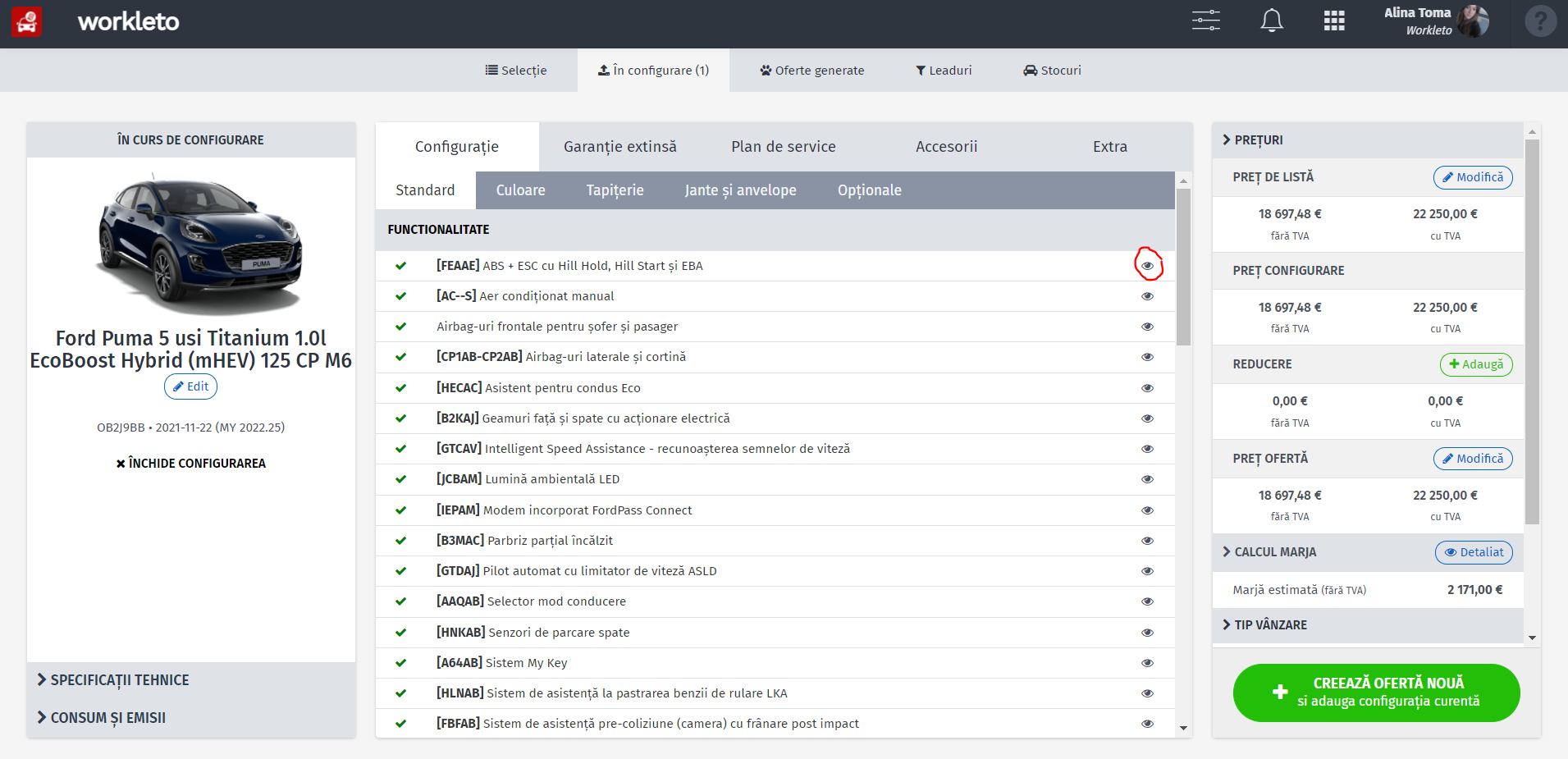Open the filter sliders settings icon
The height and width of the screenshot is (759, 1568).
coord(1205,21)
